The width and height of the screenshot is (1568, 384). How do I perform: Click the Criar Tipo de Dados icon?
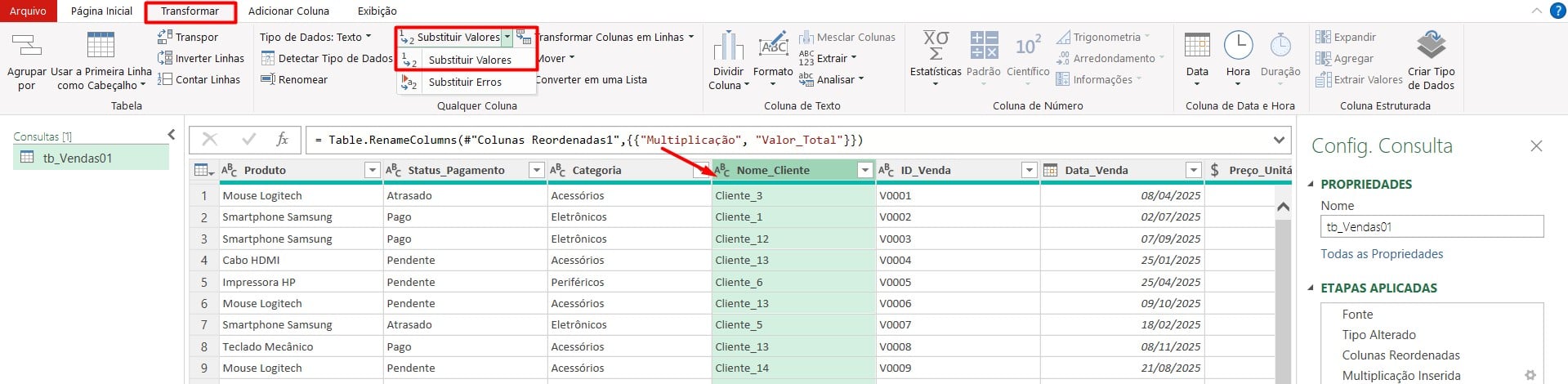(1431, 46)
